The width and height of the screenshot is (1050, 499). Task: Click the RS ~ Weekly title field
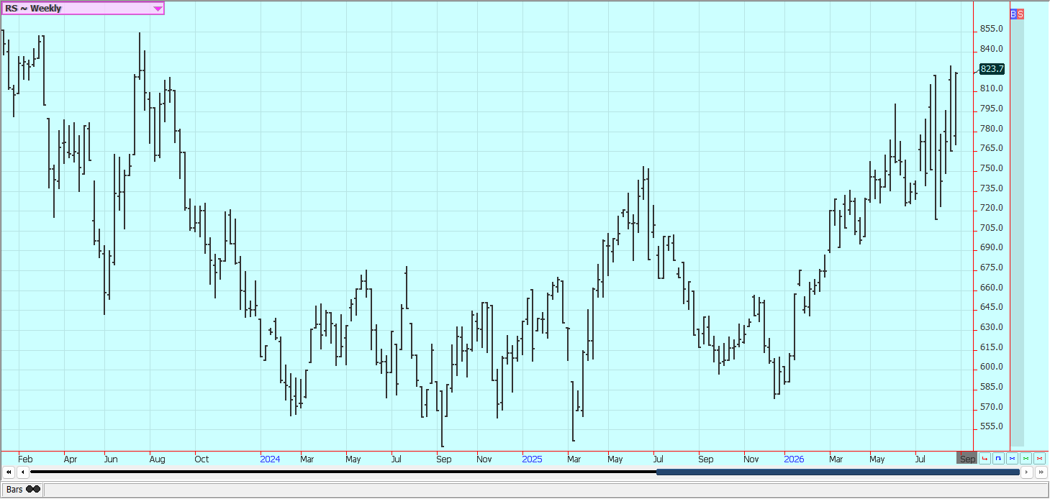click(x=83, y=9)
